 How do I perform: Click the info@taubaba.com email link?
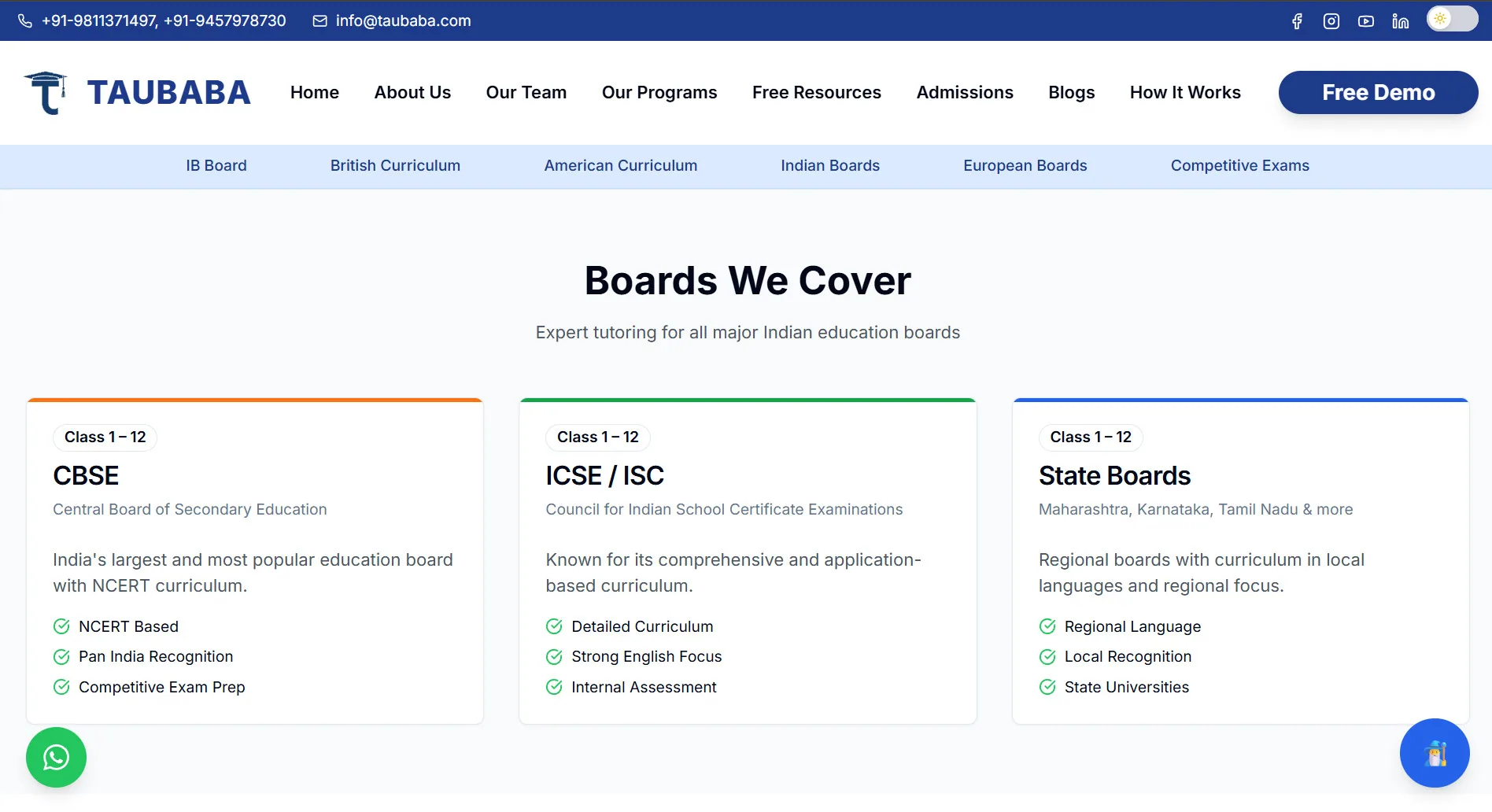[x=404, y=21]
